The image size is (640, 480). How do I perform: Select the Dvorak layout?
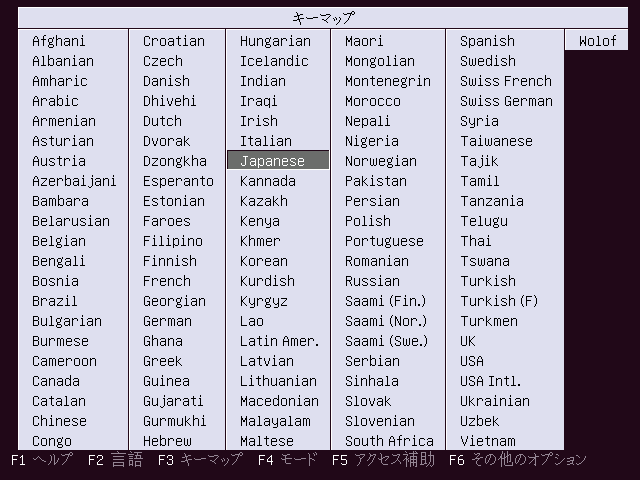(x=167, y=141)
